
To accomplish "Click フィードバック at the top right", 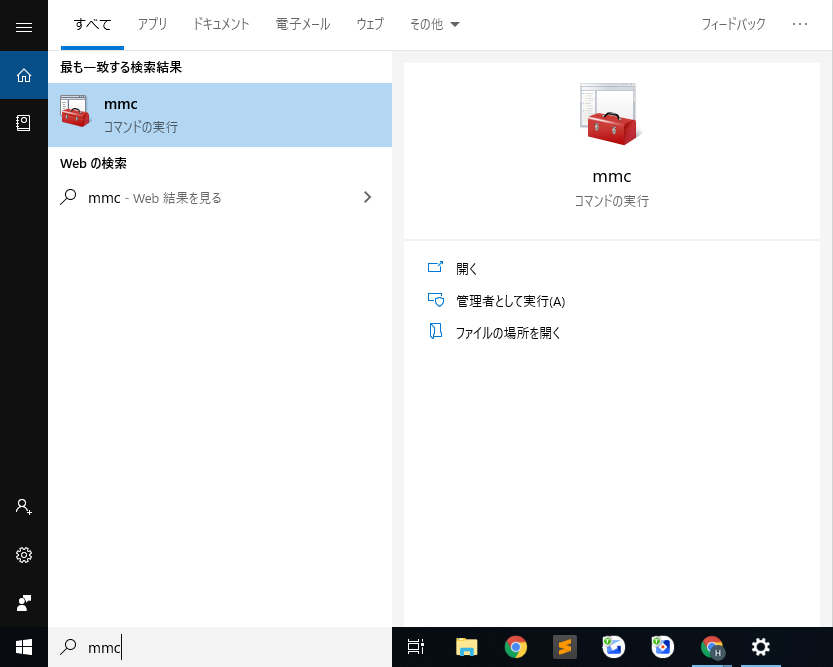I will coord(733,24).
